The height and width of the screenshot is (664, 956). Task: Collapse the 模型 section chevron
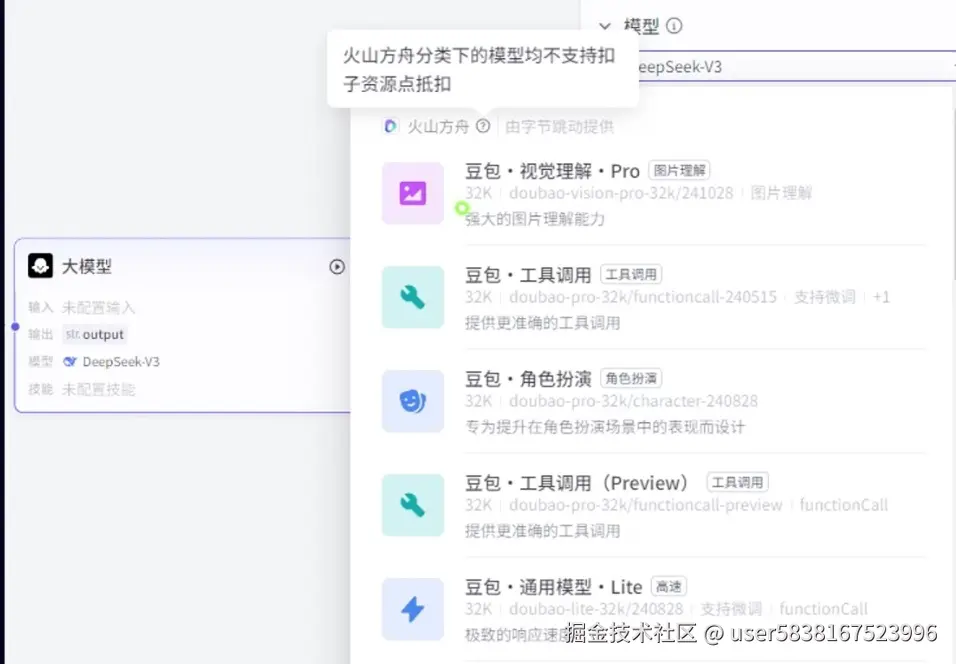[604, 26]
